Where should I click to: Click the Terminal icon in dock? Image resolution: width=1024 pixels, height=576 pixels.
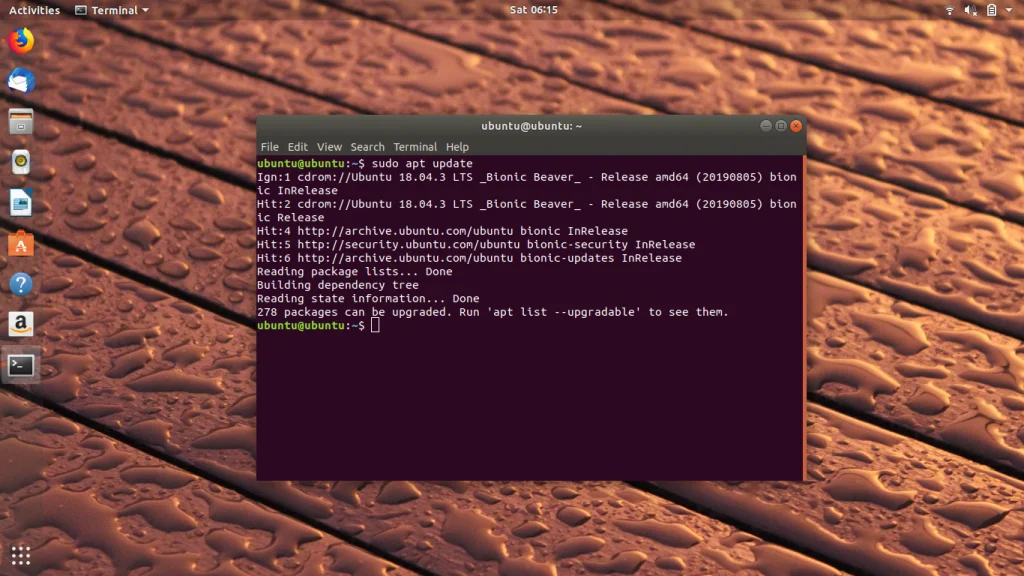(21, 365)
